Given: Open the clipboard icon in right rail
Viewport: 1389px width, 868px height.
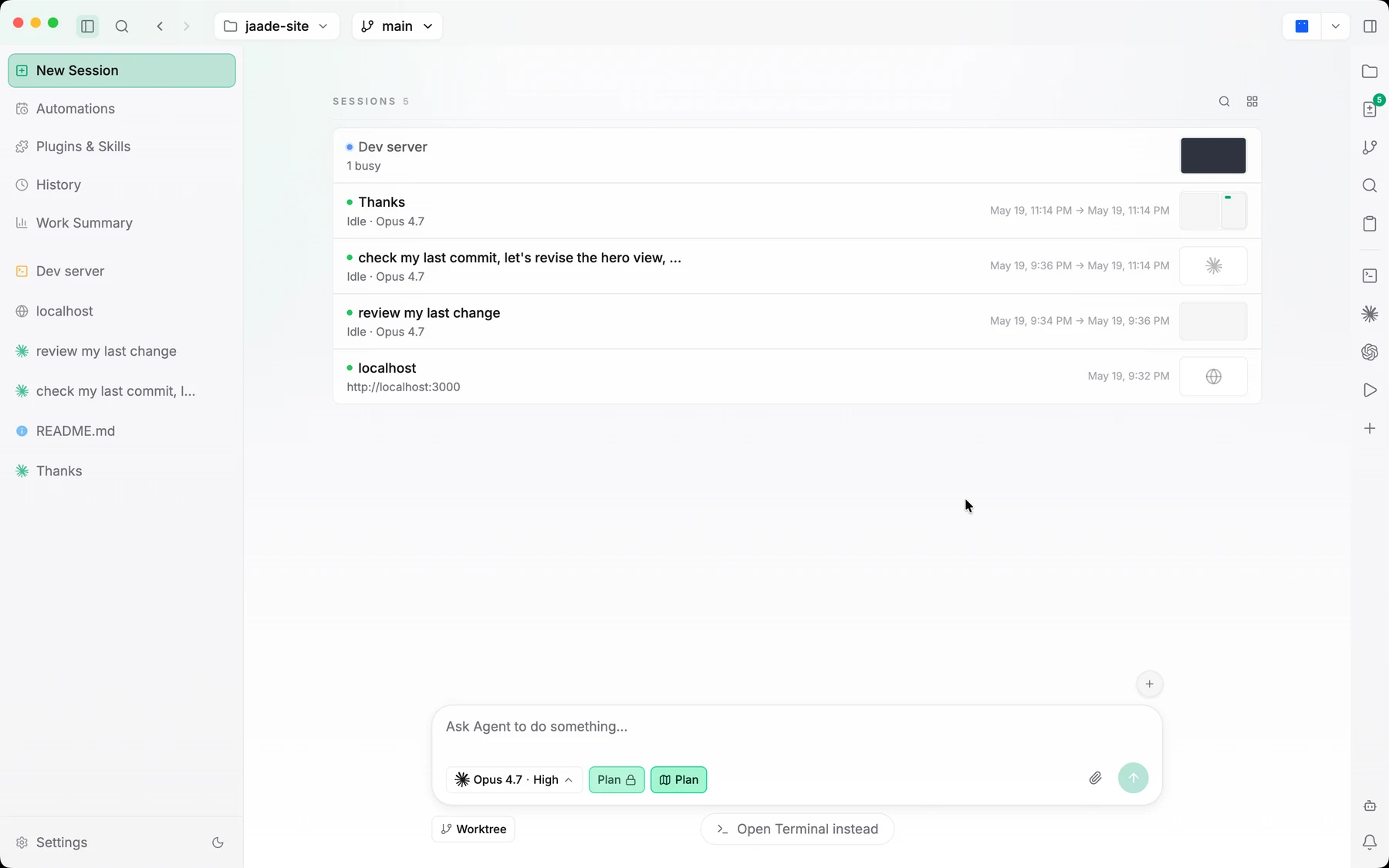Looking at the screenshot, I should (1370, 224).
